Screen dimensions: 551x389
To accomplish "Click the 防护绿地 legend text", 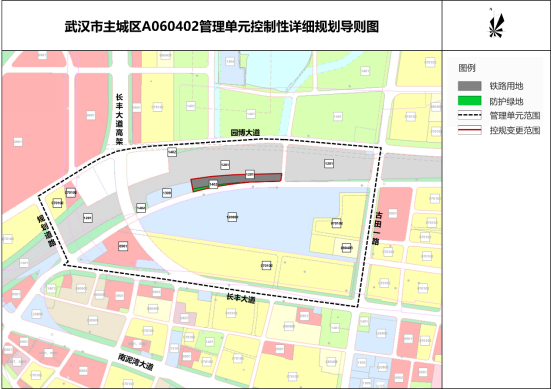I will click(x=506, y=102).
